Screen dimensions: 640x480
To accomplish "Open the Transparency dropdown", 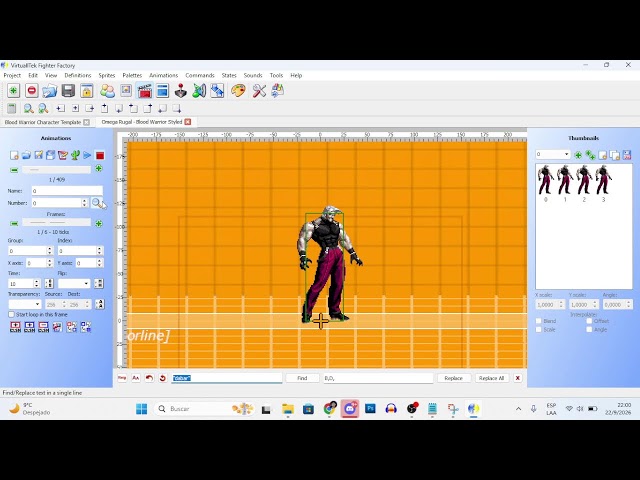I will (x=24, y=304).
